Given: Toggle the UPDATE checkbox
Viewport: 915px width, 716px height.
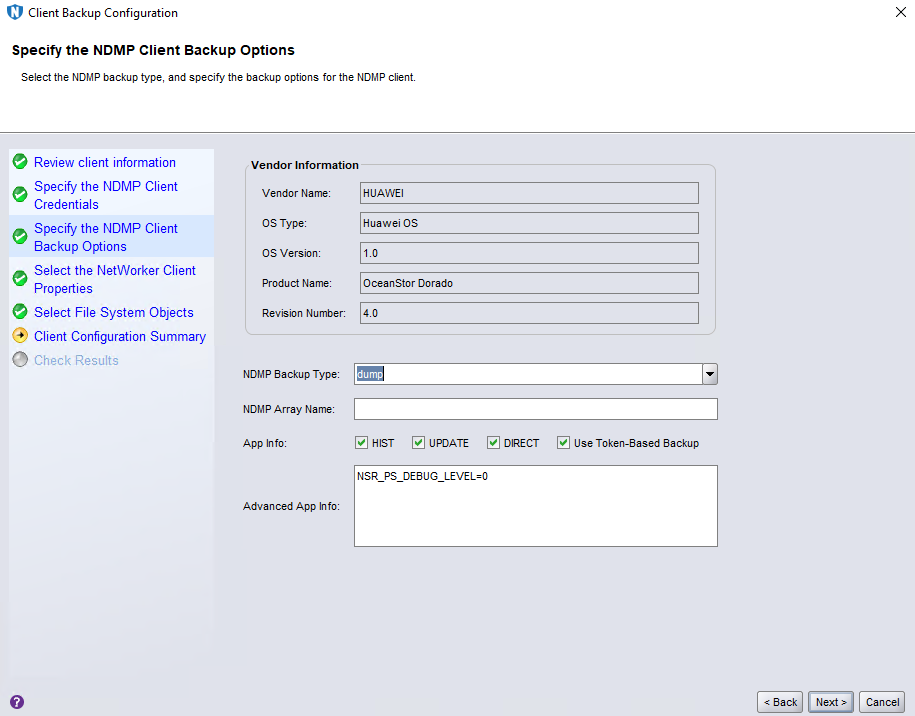Looking at the screenshot, I should pyautogui.click(x=418, y=443).
